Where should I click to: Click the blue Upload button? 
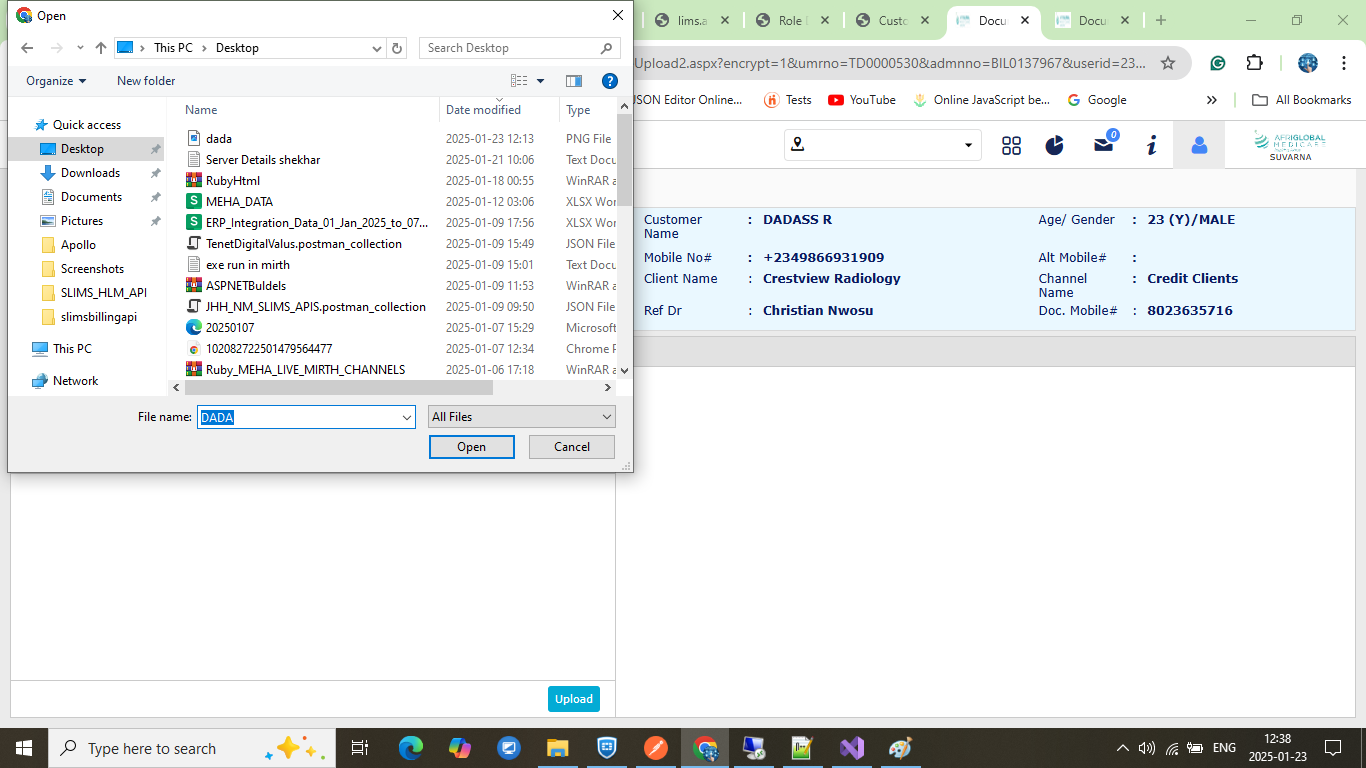tap(573, 699)
